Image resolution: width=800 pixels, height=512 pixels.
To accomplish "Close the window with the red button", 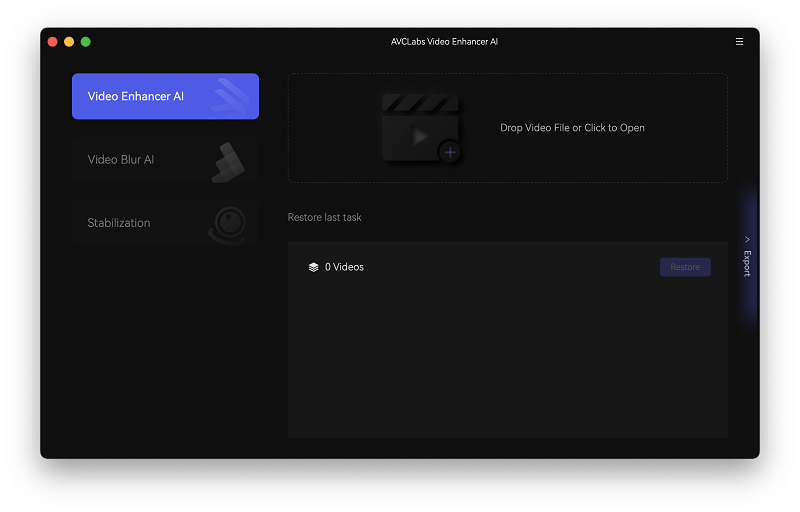I will 53,42.
